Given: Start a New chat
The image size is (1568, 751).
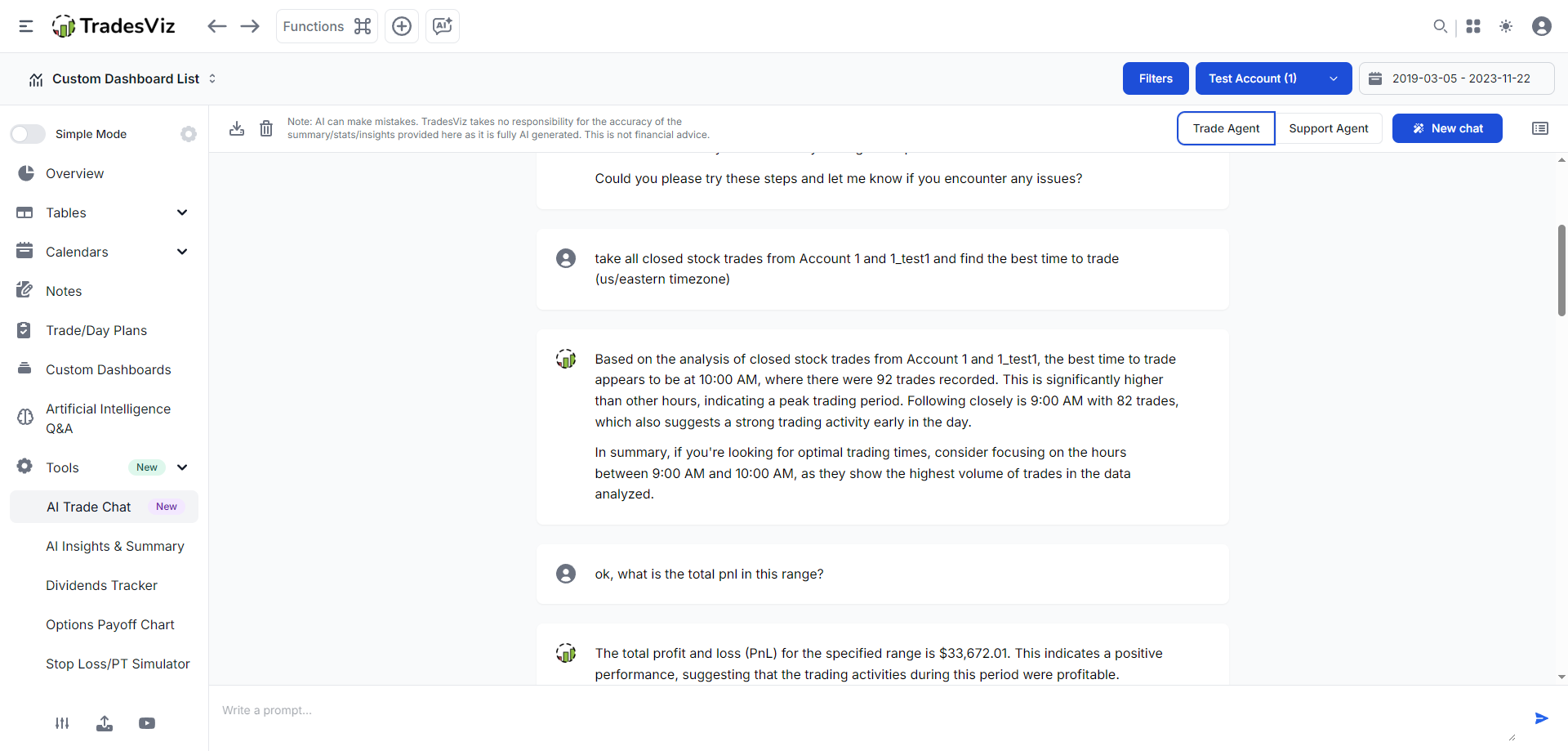Looking at the screenshot, I should pos(1447,128).
